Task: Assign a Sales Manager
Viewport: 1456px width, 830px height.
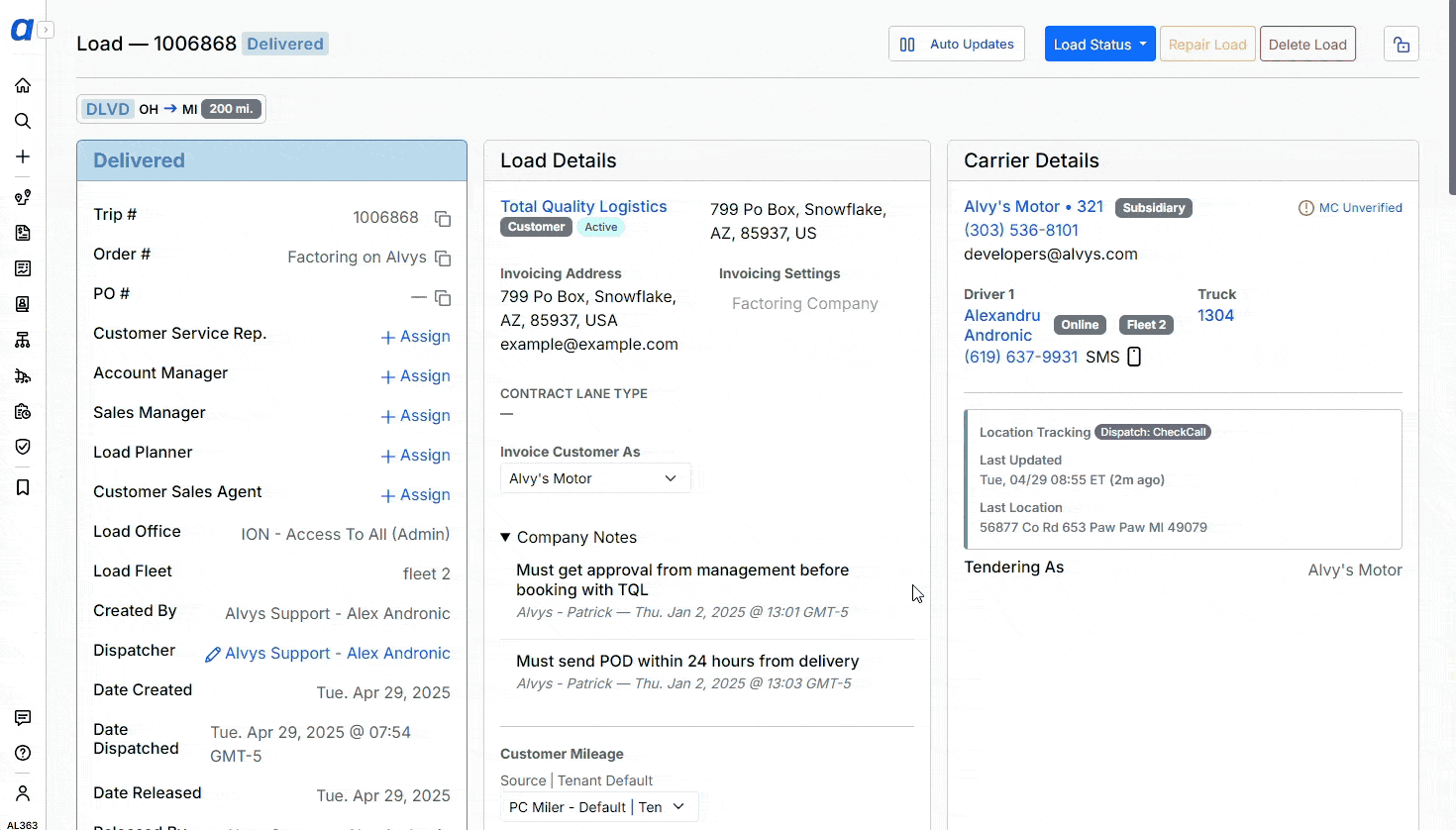Action: coord(416,416)
